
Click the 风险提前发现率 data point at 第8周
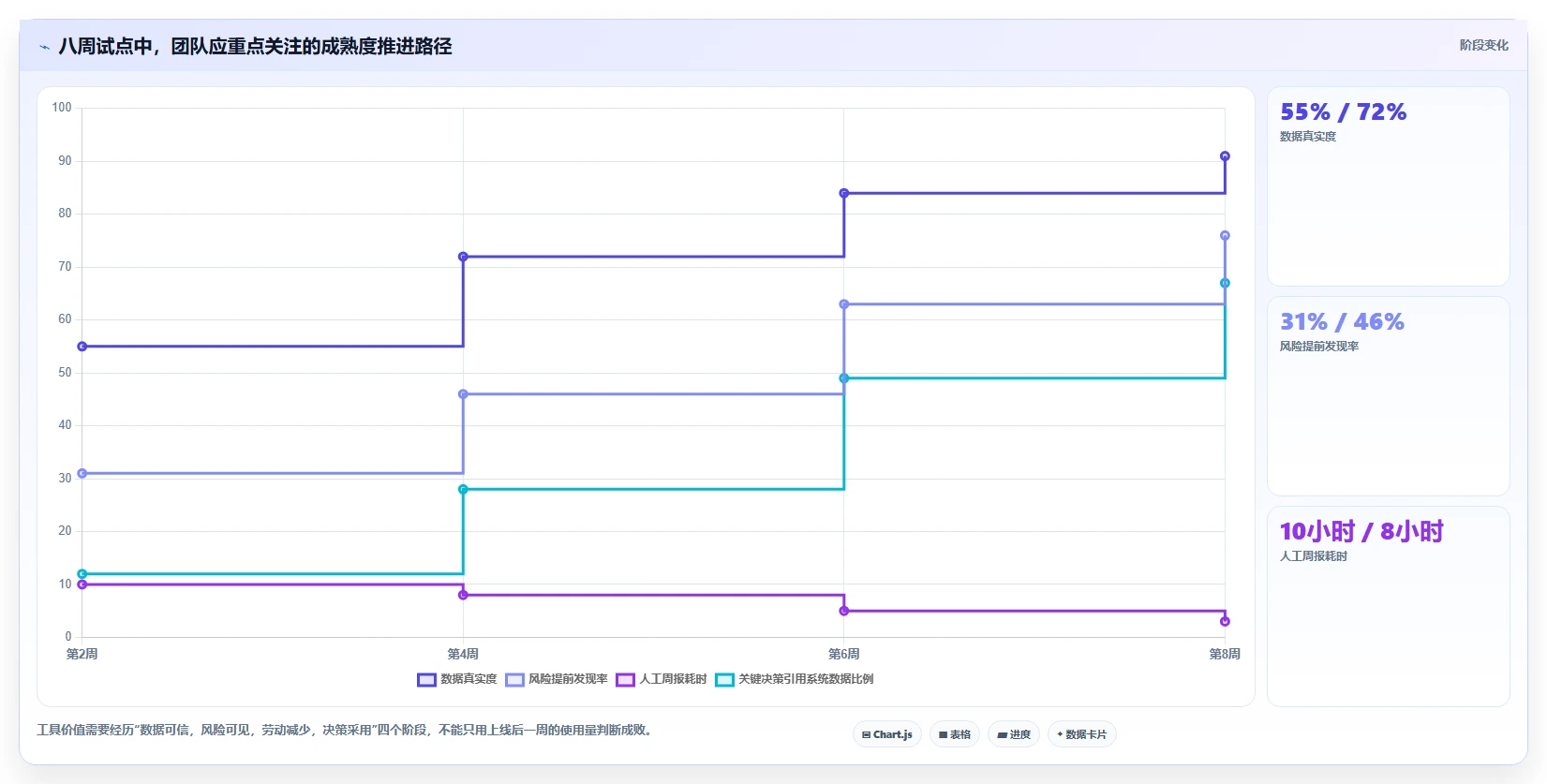click(1225, 236)
